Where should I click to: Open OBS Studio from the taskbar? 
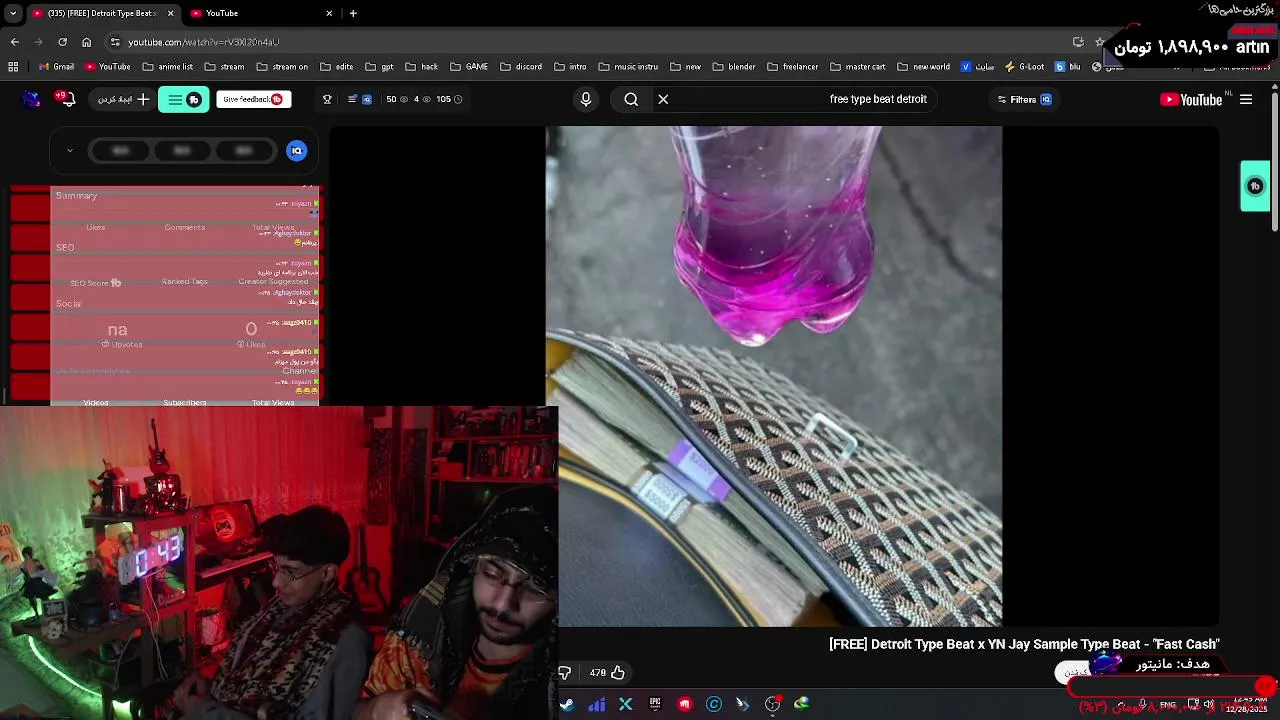pyautogui.click(x=772, y=704)
